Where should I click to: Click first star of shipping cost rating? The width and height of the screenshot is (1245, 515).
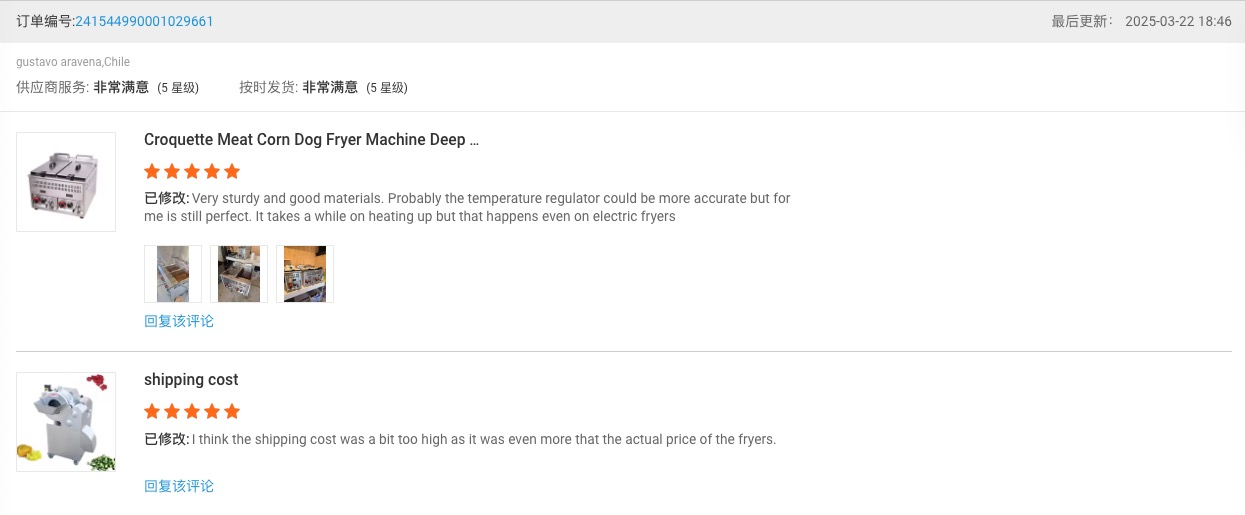[152, 411]
